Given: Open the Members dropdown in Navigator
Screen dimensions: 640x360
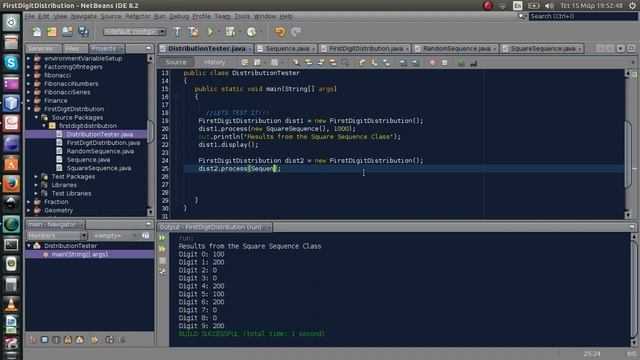Looking at the screenshot, I should coord(57,236).
